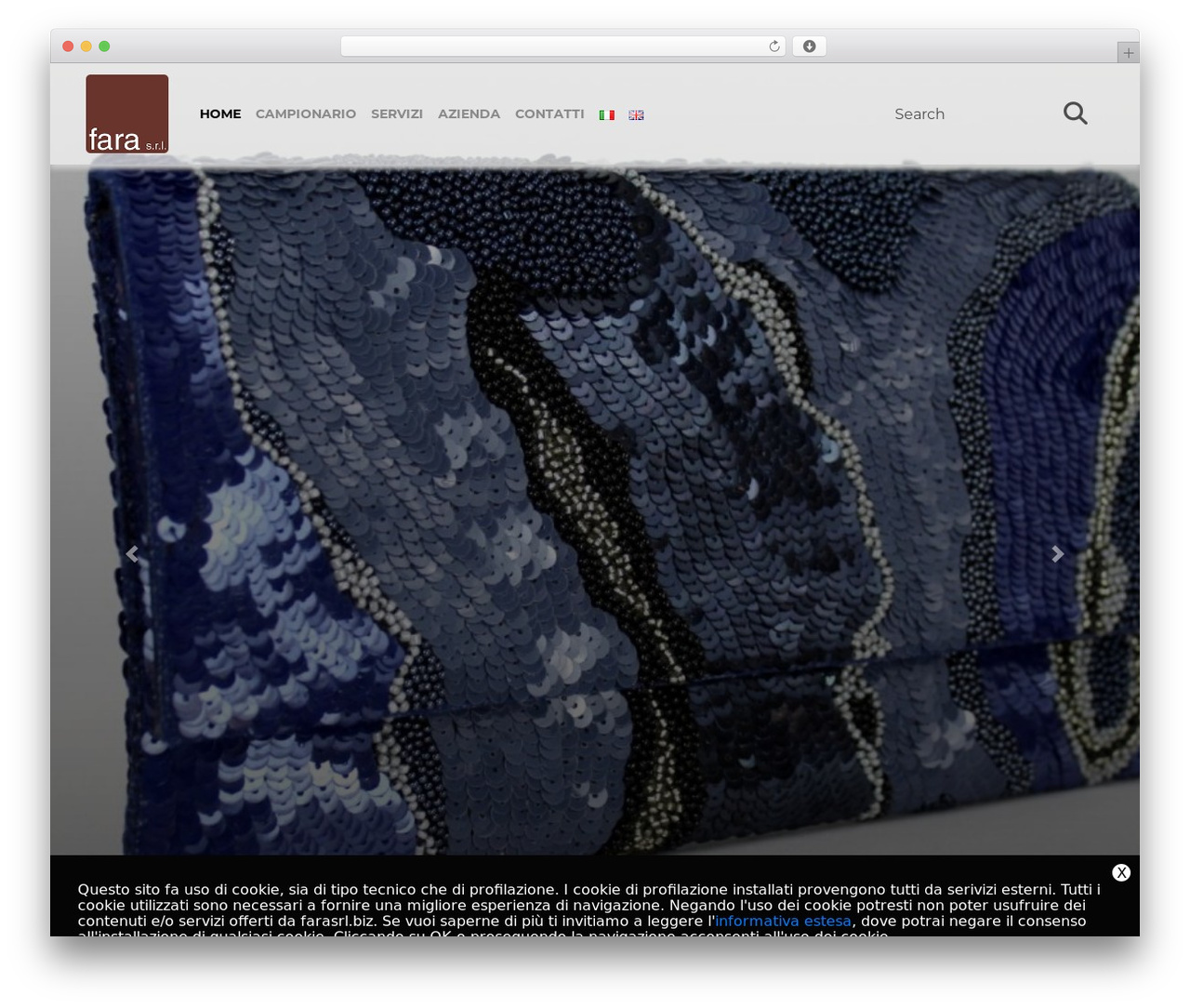Focus the Search input field

coord(967,113)
